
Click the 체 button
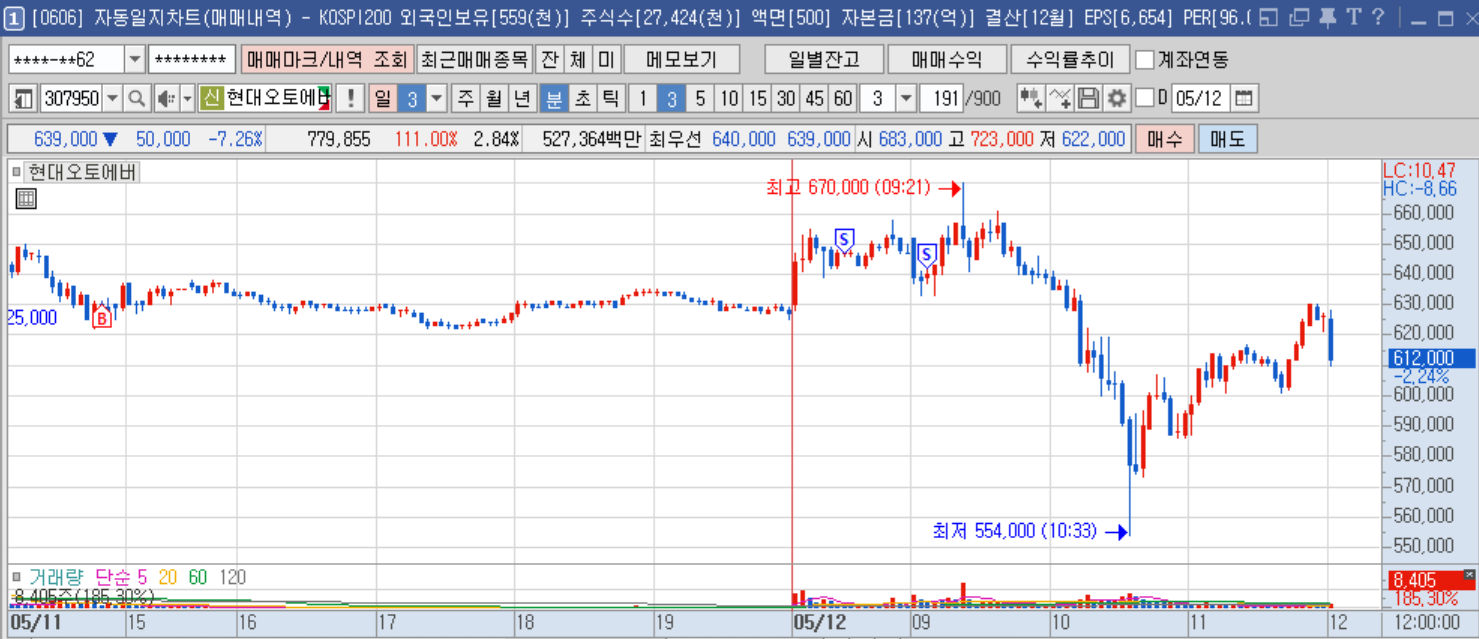pyautogui.click(x=578, y=59)
